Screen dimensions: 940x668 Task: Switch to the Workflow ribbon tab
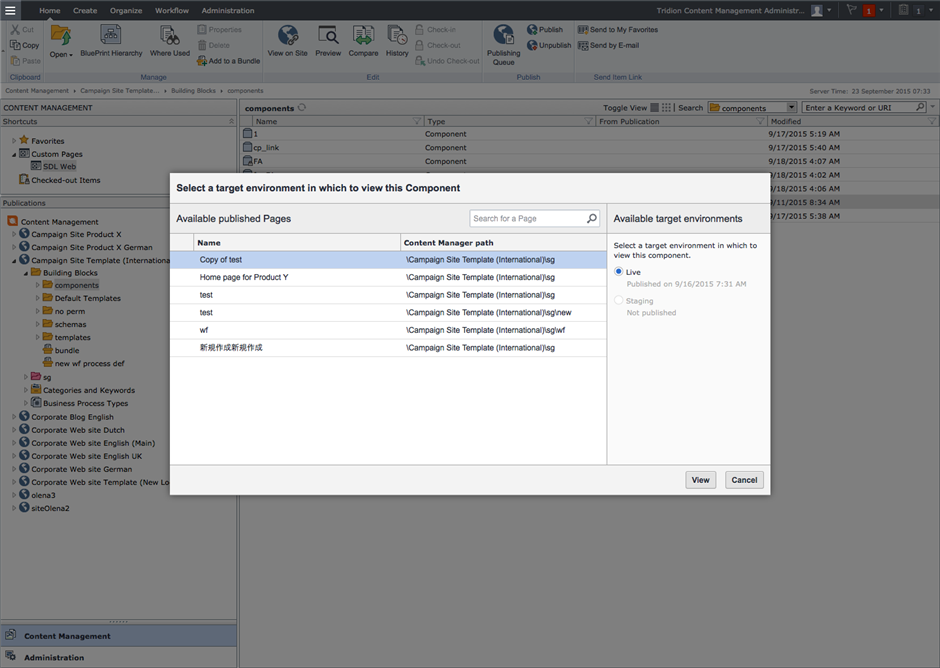point(171,10)
